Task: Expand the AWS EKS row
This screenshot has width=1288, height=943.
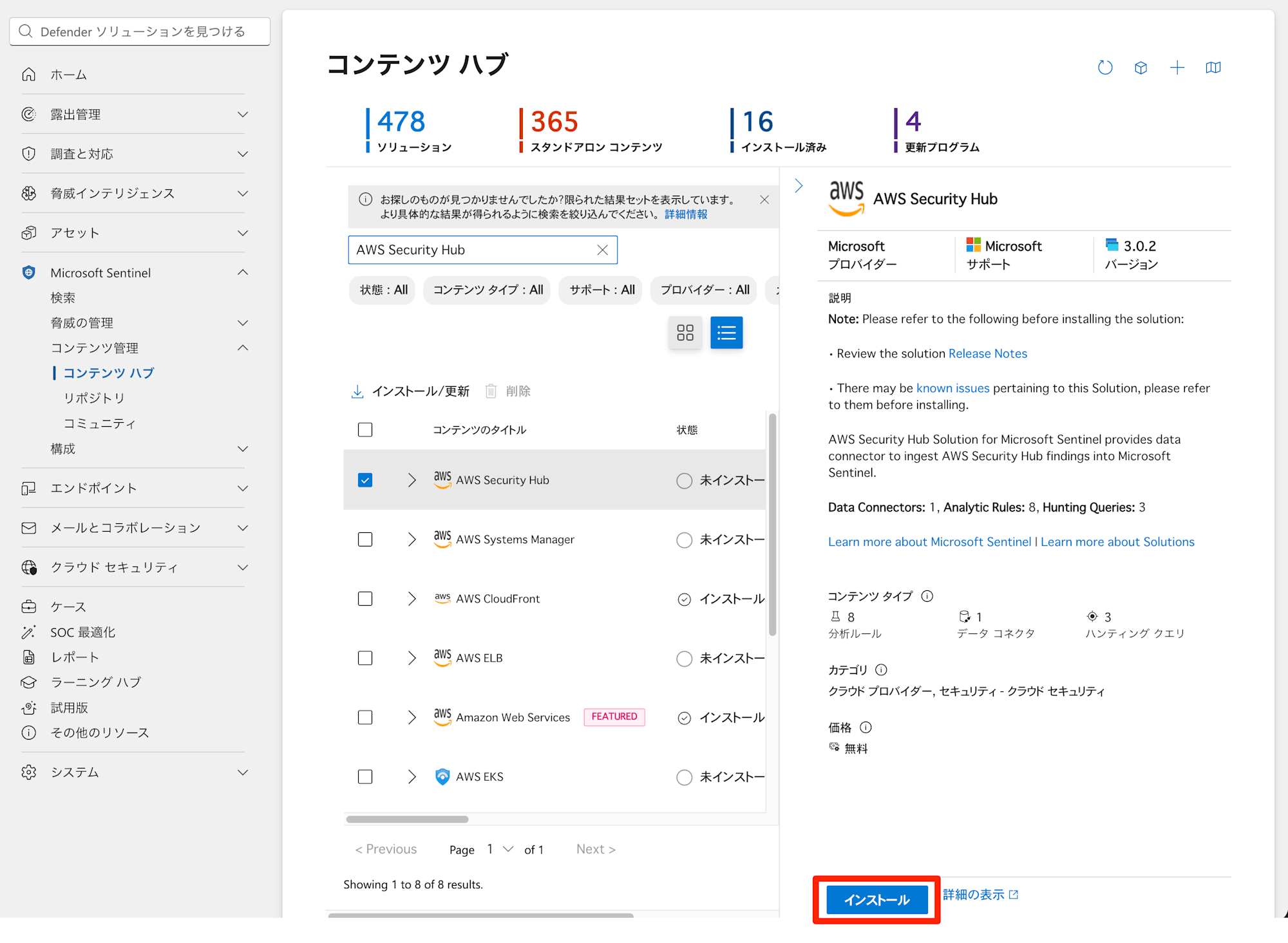Action: (412, 776)
